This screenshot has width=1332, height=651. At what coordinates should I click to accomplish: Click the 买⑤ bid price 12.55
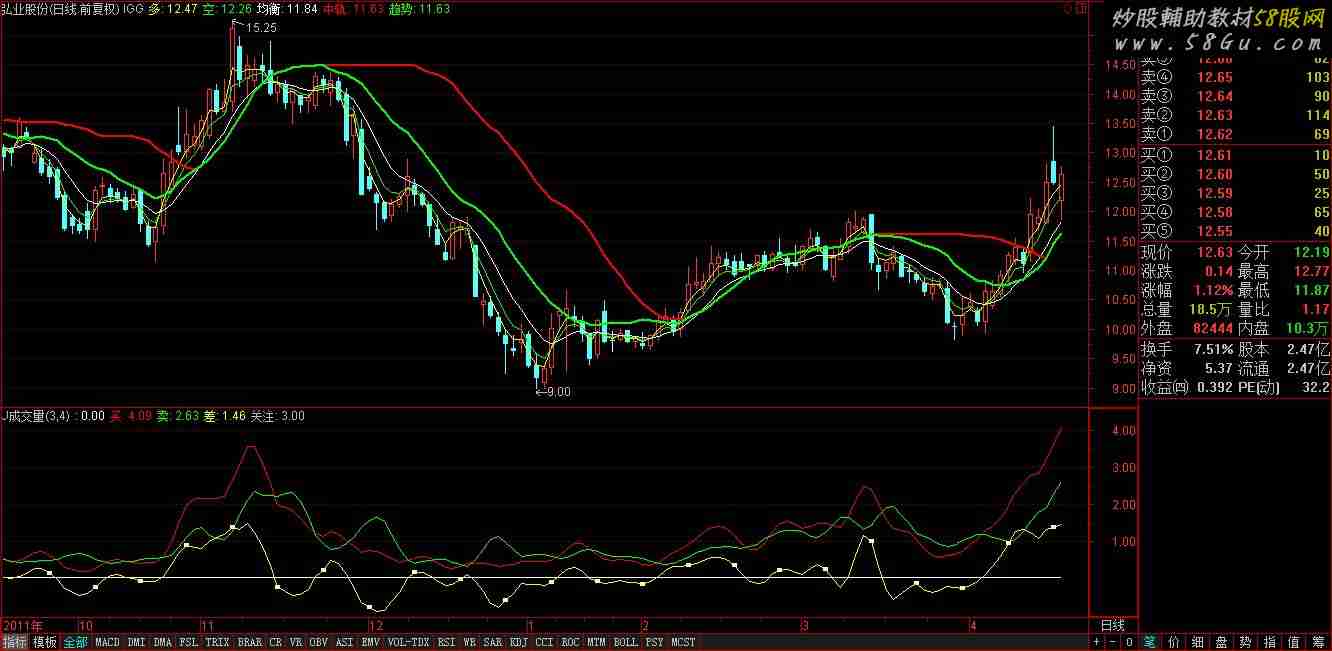pos(1215,231)
